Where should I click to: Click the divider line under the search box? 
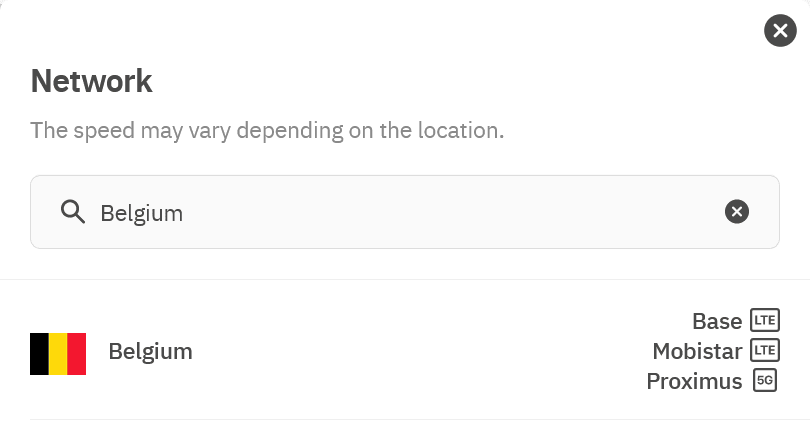(405, 279)
